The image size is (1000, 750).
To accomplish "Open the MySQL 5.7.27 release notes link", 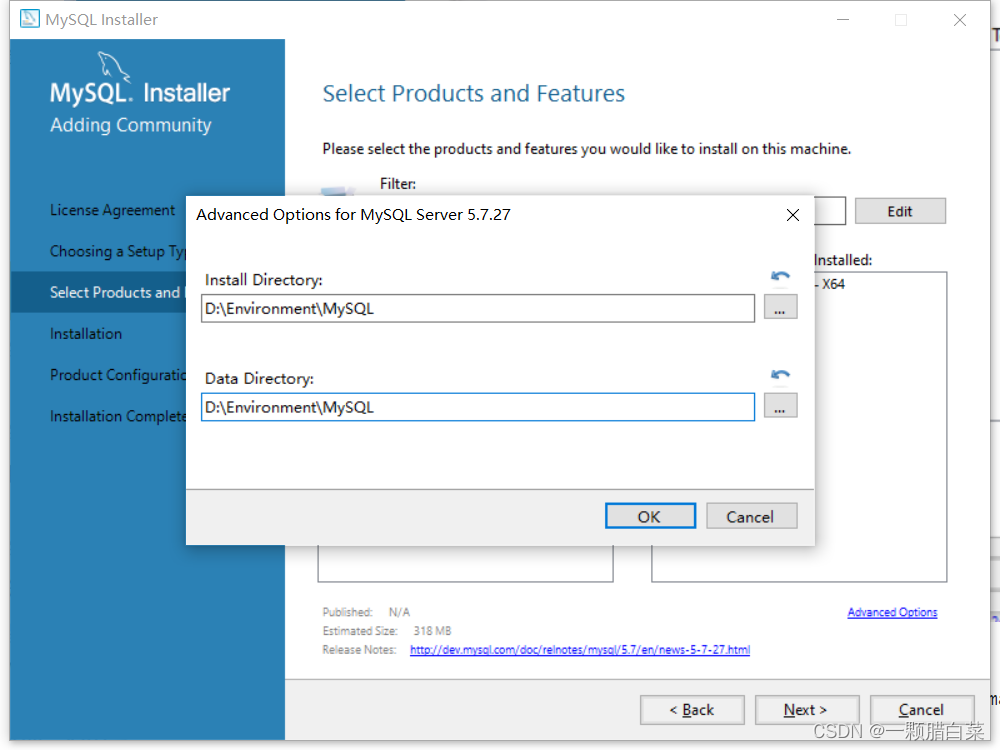I will (x=579, y=649).
